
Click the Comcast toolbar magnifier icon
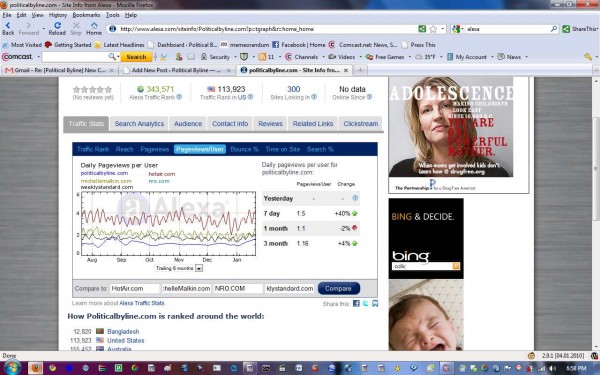[x=112, y=57]
